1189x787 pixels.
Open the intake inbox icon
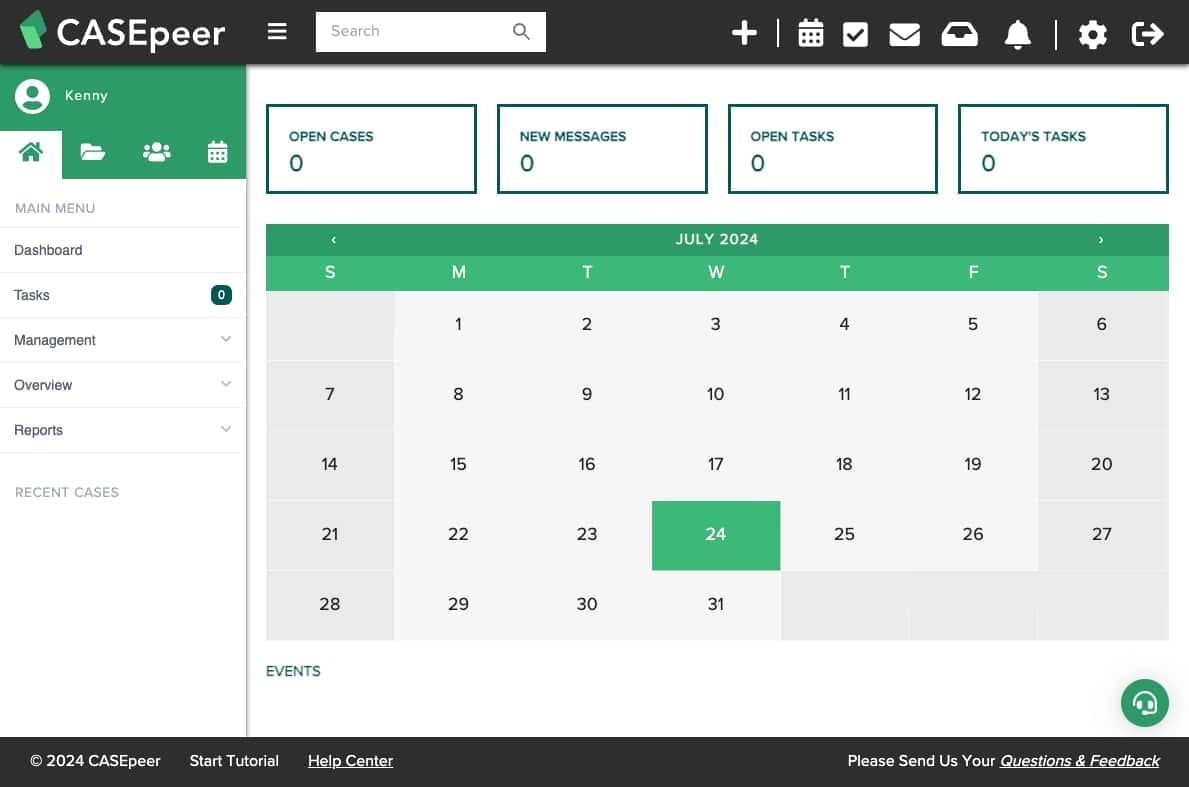pyautogui.click(x=959, y=33)
